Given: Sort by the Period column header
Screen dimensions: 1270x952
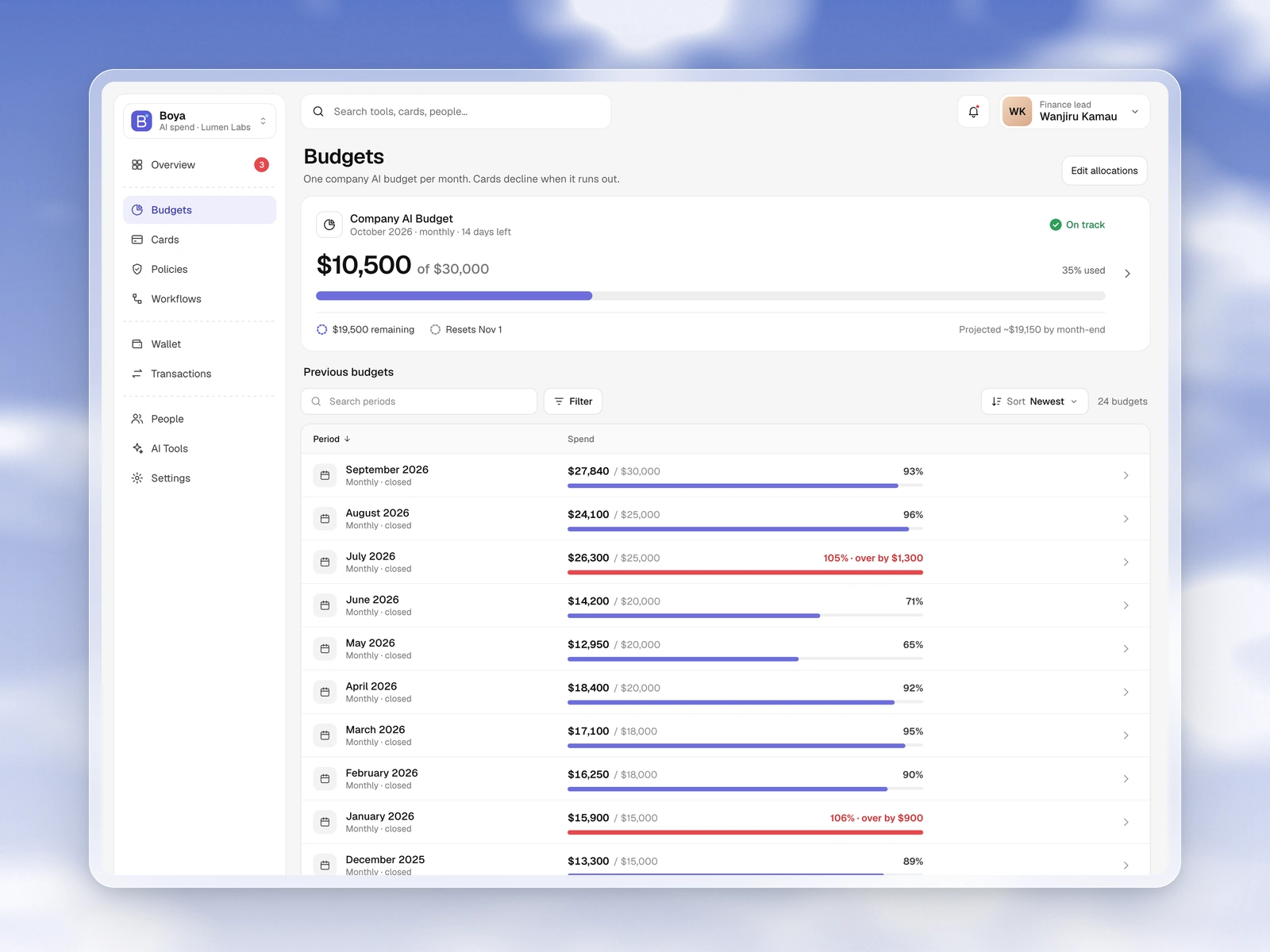Looking at the screenshot, I should click(x=332, y=439).
